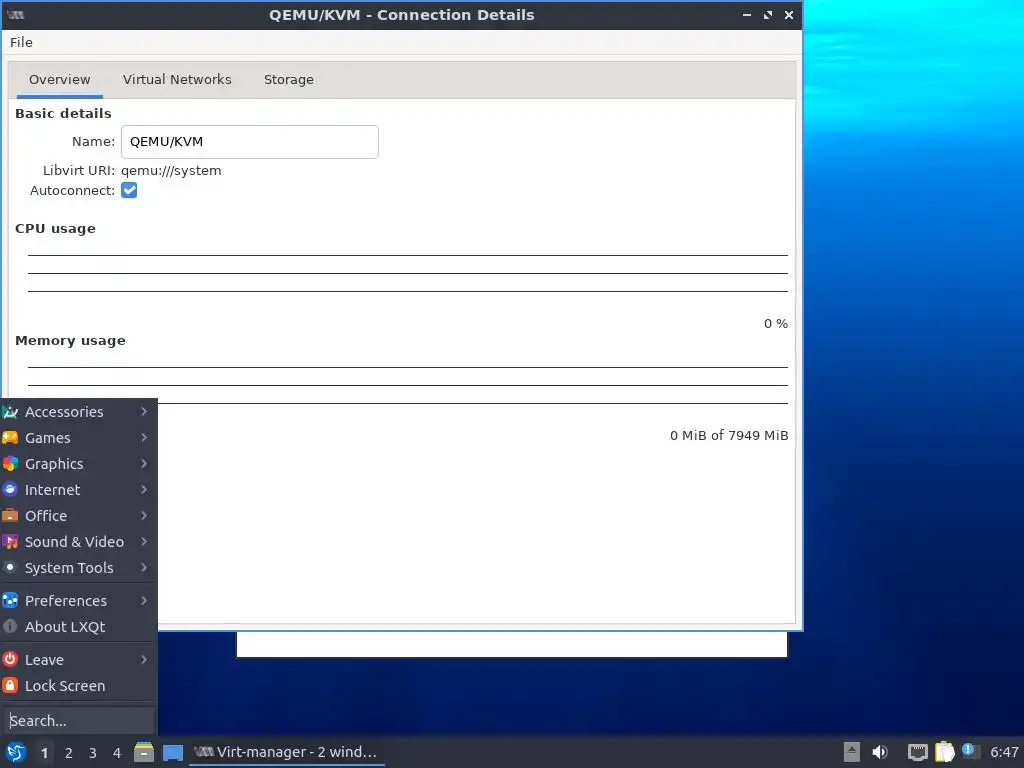The width and height of the screenshot is (1024, 768).
Task: Click the 6:47 clock
Action: click(1004, 752)
